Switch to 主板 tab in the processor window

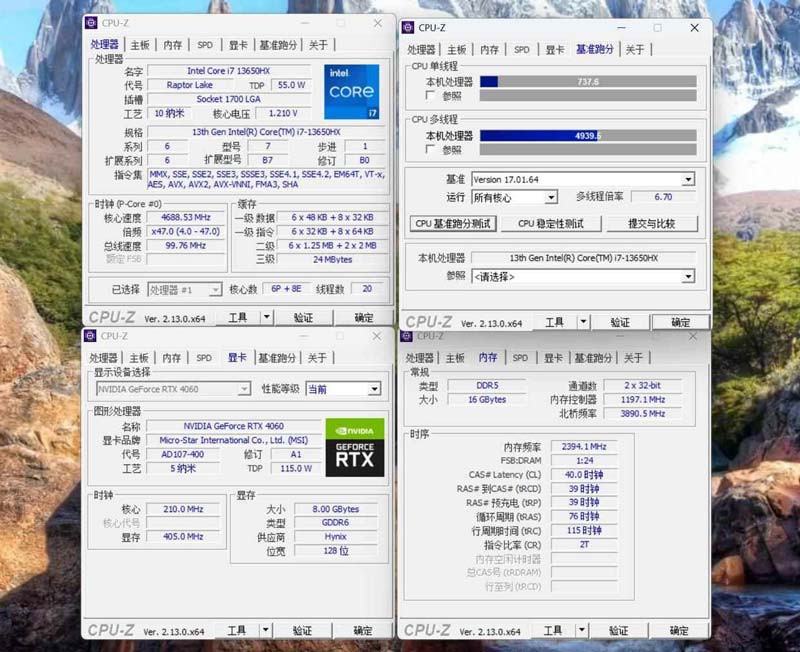click(x=140, y=45)
